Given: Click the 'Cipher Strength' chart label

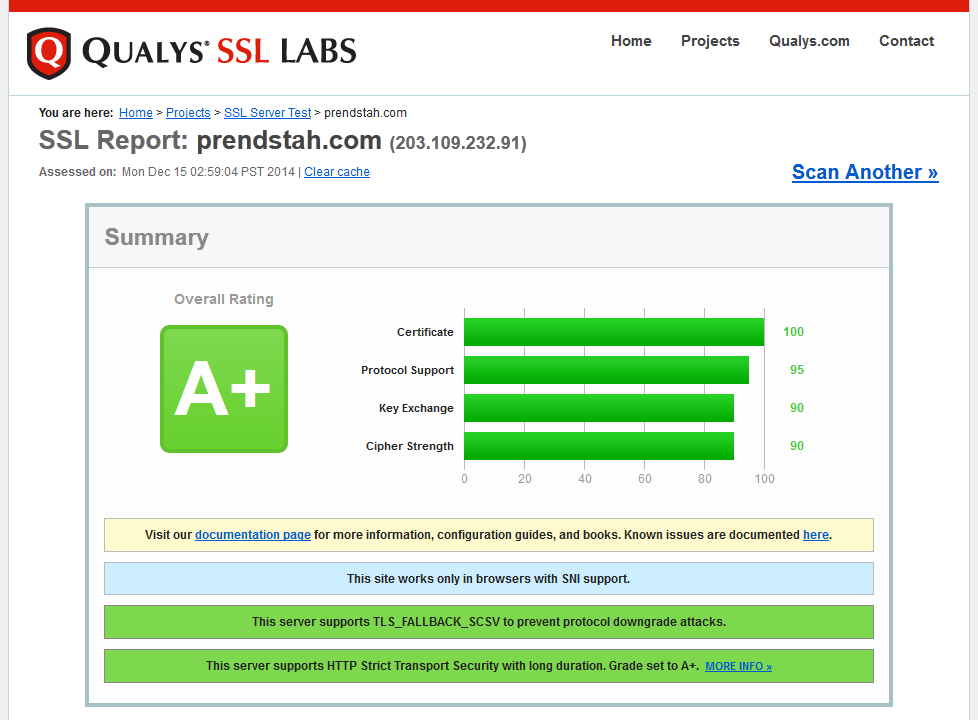Looking at the screenshot, I should [410, 446].
